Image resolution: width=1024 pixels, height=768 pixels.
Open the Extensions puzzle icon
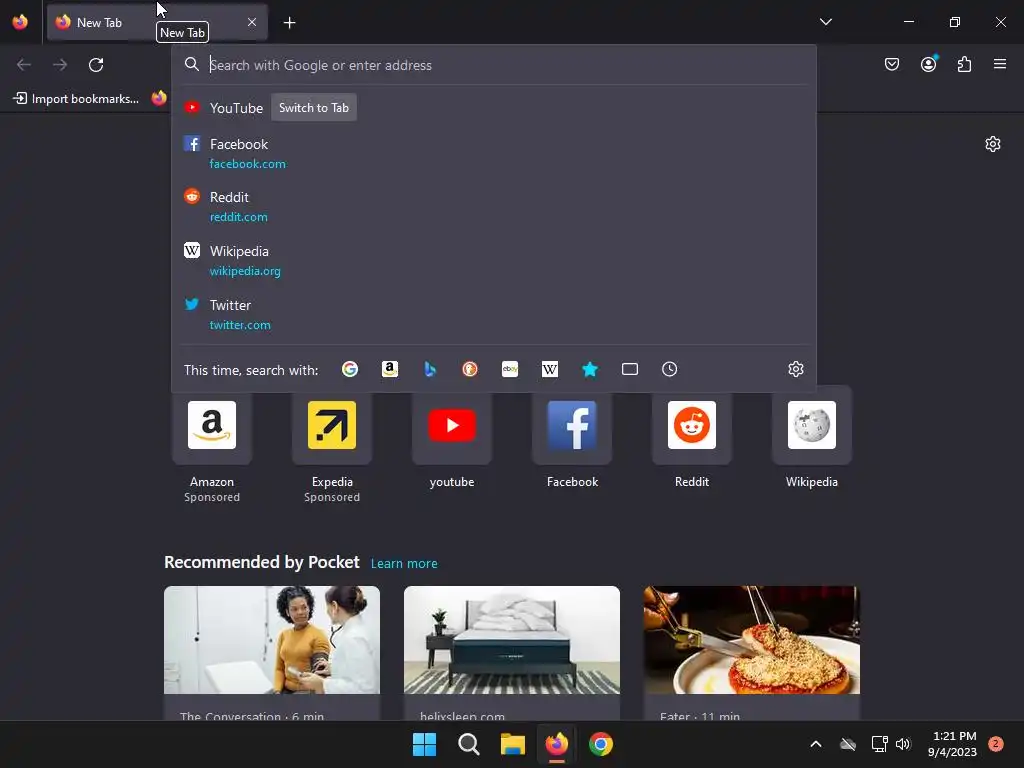pos(964,64)
